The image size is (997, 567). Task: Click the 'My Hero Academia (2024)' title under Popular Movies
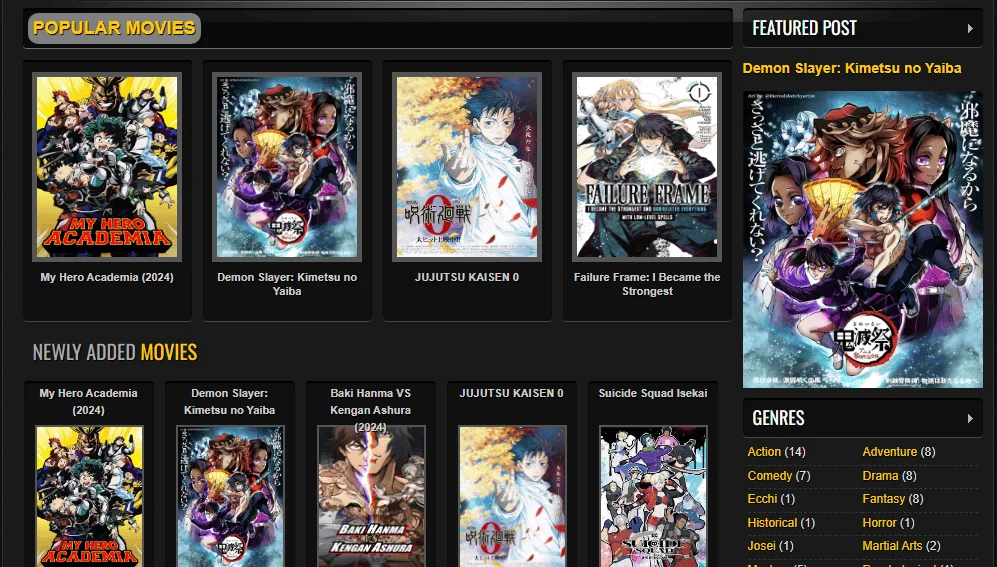coord(107,277)
